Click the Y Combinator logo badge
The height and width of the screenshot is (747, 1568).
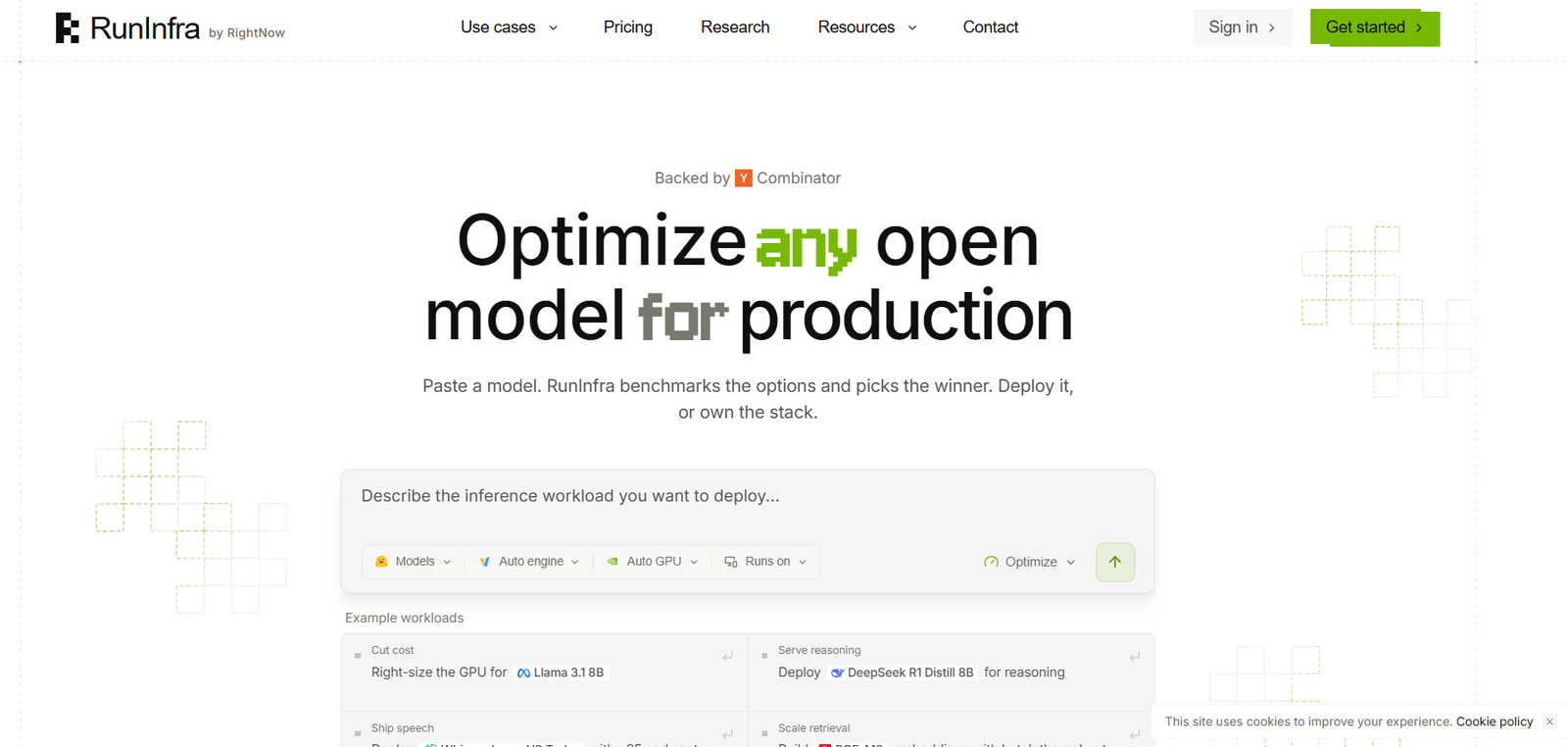744,177
